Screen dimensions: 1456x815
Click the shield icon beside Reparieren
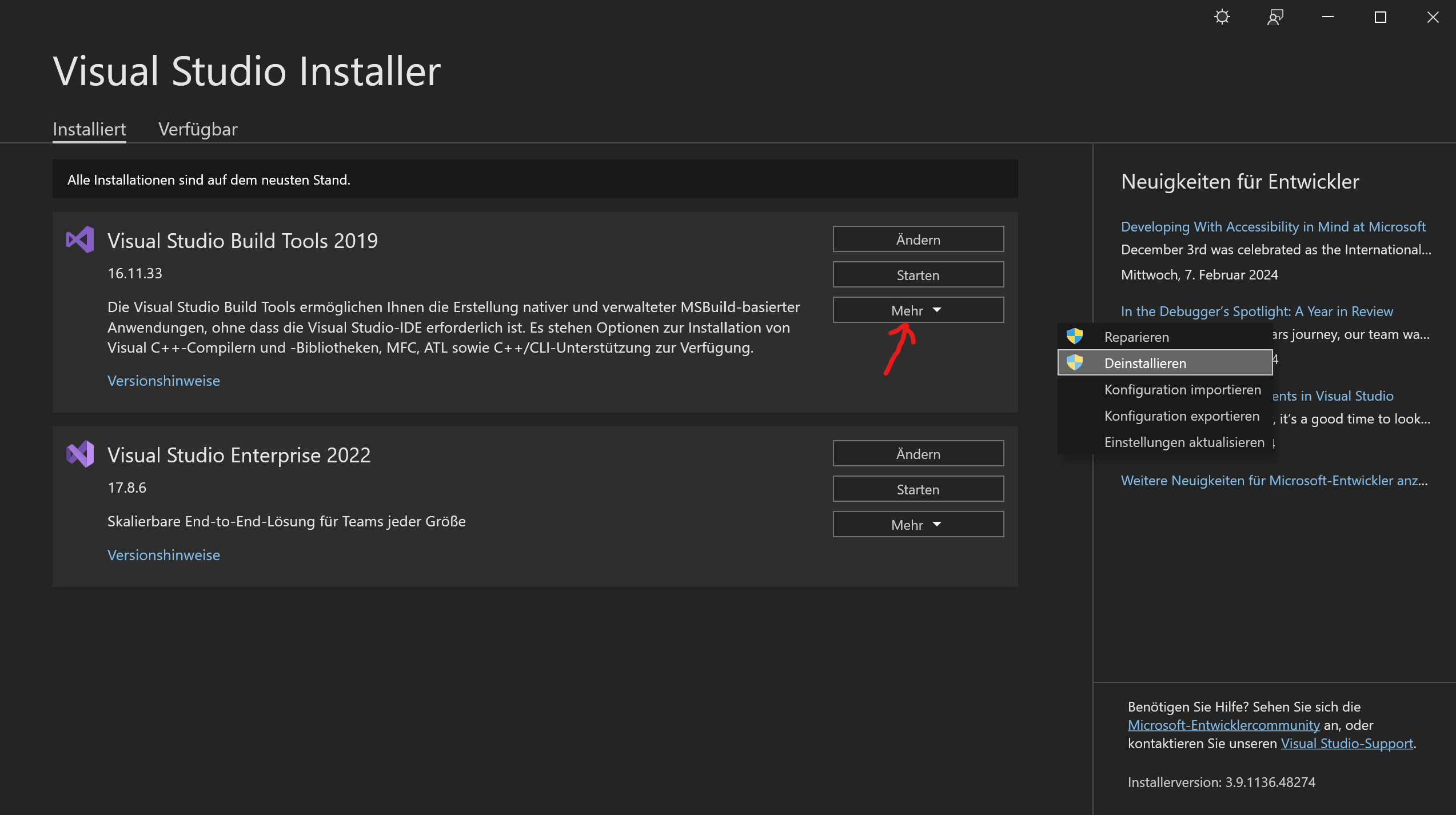click(1075, 336)
